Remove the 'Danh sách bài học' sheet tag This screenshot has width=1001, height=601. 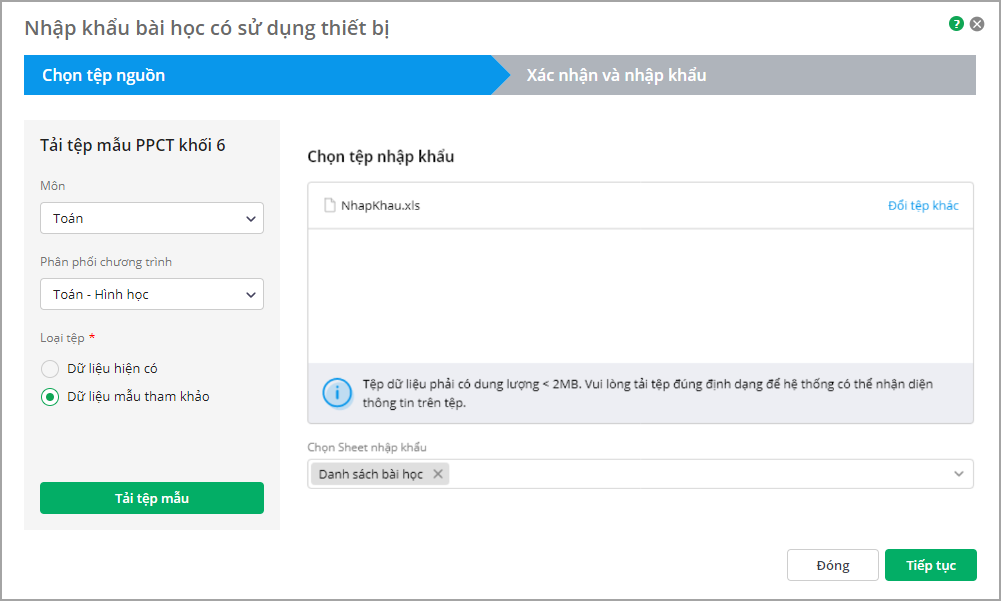pyautogui.click(x=438, y=474)
